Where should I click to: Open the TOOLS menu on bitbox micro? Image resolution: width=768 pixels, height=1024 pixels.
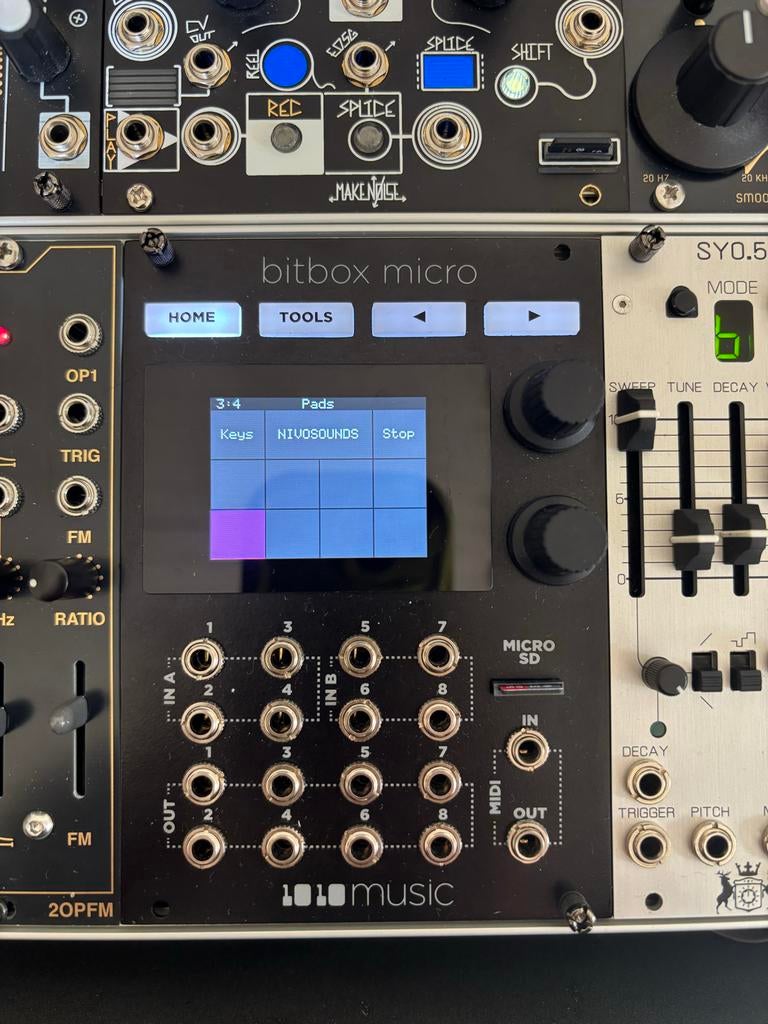[x=306, y=319]
